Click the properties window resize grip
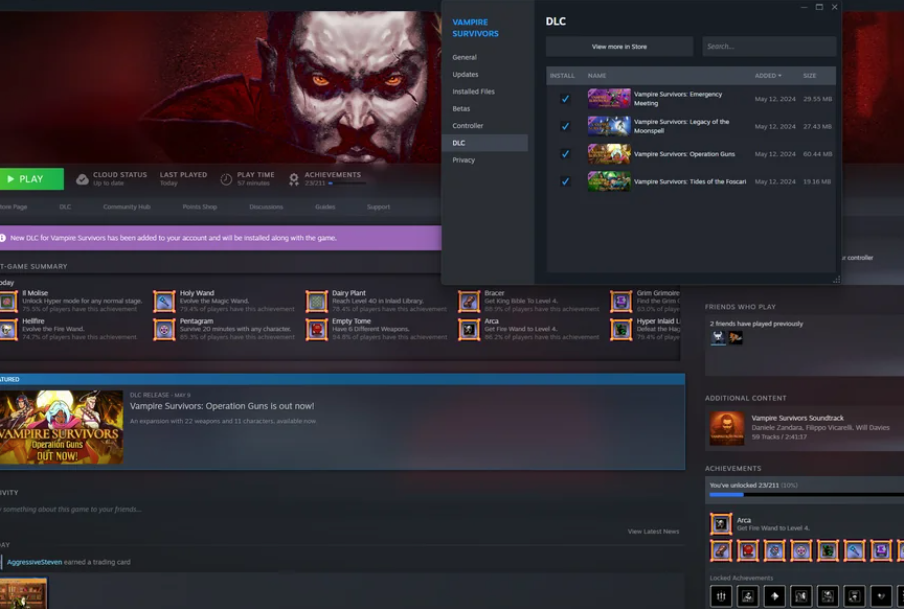 click(836, 279)
